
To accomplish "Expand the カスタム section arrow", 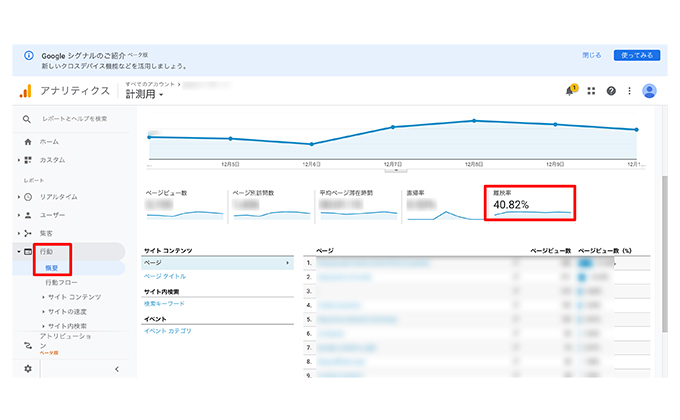I will coord(19,160).
